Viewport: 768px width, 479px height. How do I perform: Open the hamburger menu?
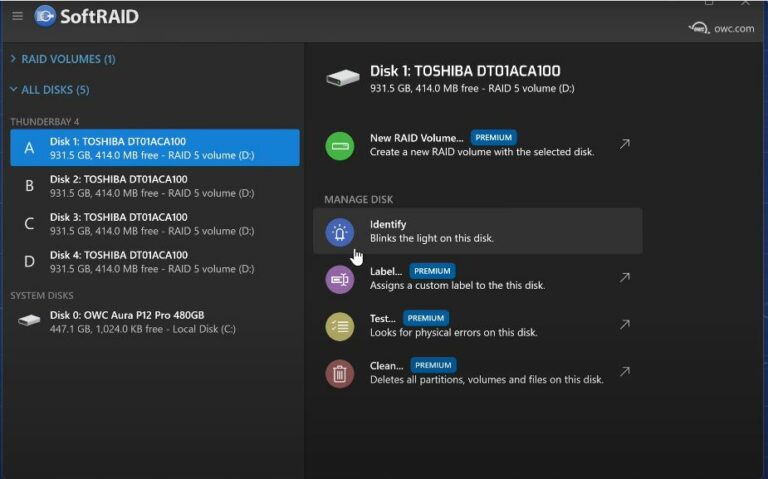[x=17, y=16]
